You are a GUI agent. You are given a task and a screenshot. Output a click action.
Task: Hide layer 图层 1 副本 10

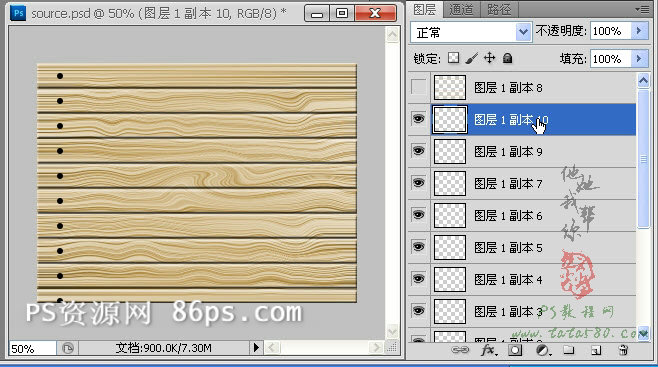point(418,119)
